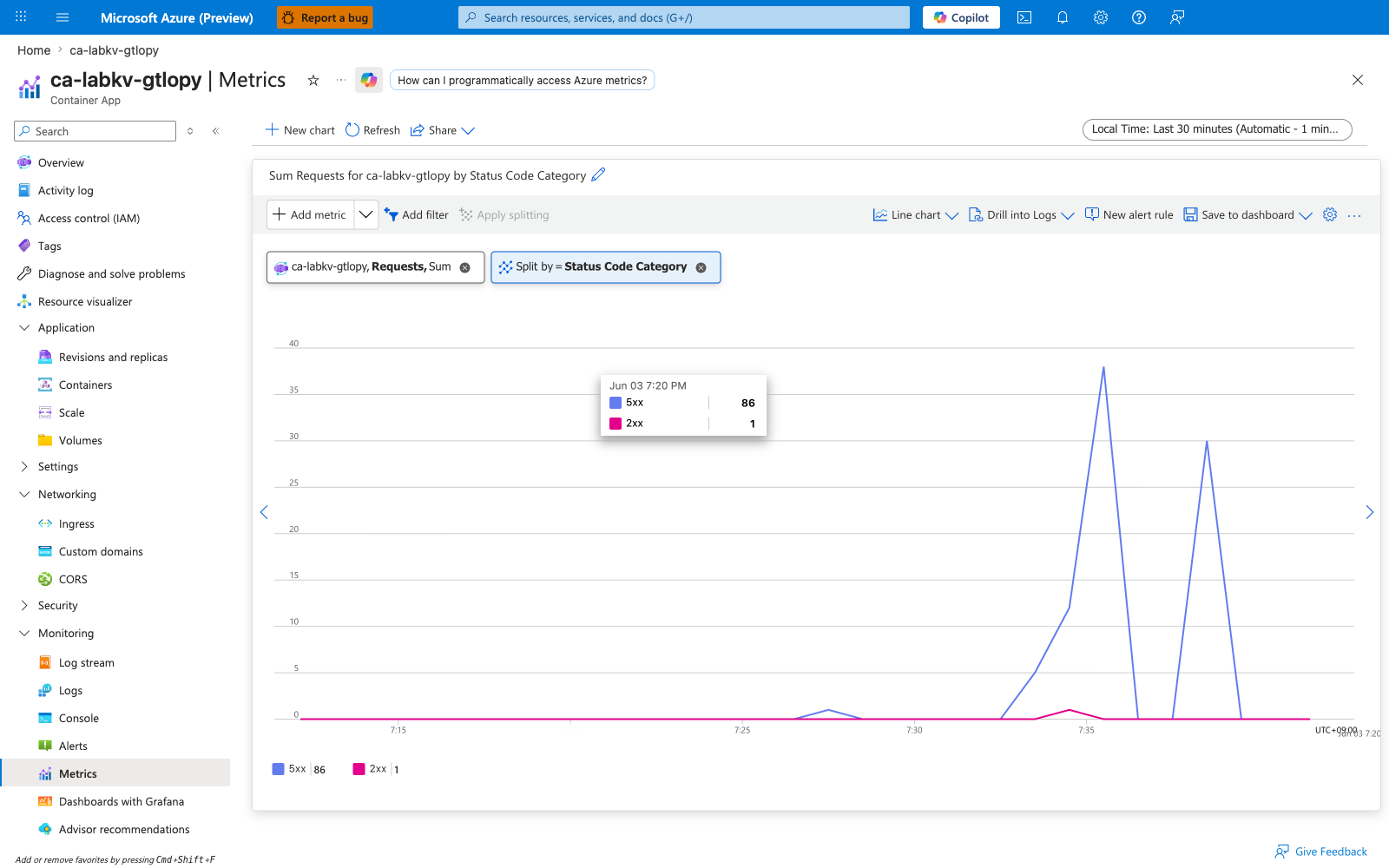1389x868 pixels.
Task: Open Drill into Logs dropdown
Action: pyautogui.click(x=1022, y=214)
